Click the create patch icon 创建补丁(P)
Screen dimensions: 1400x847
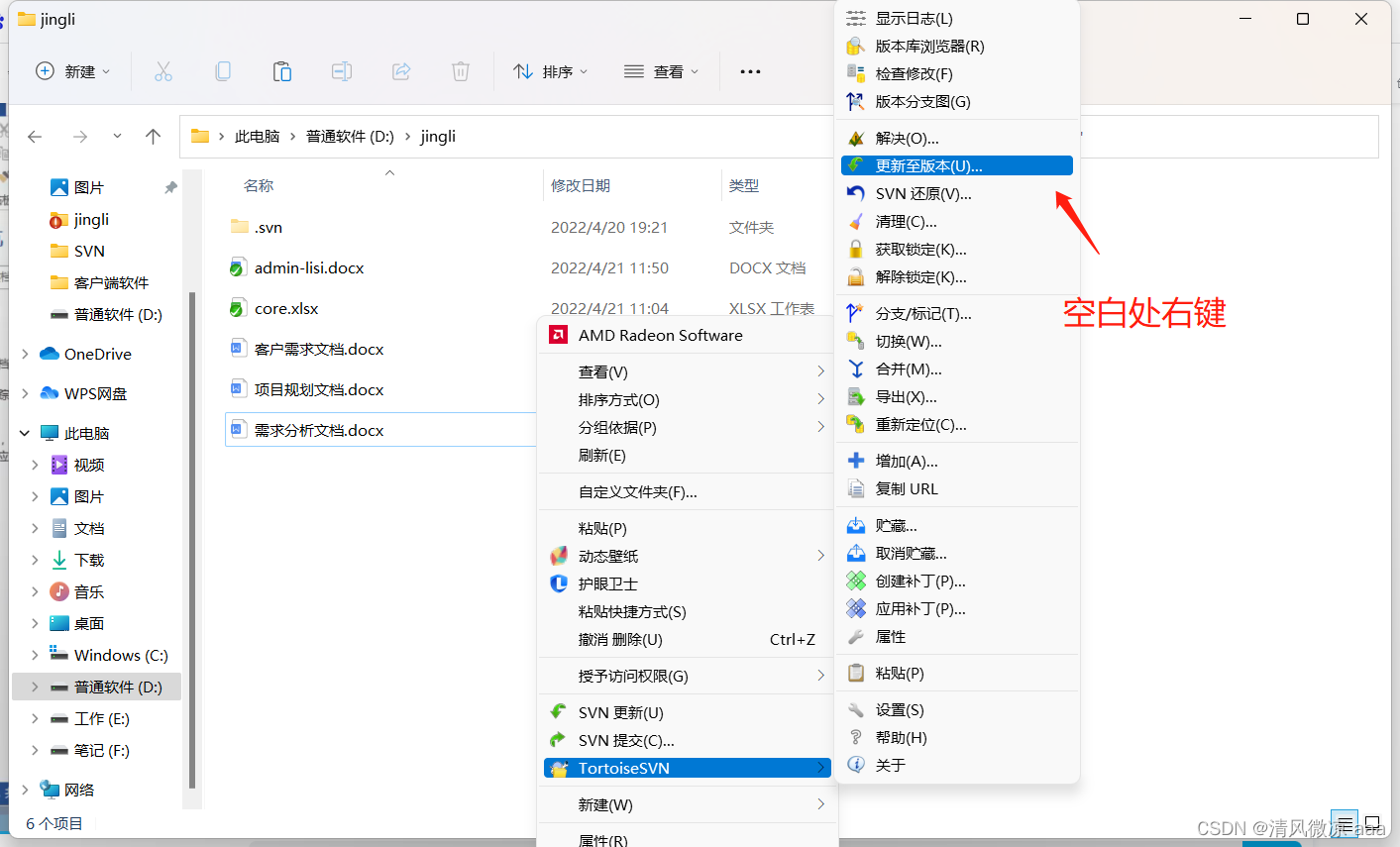[856, 582]
